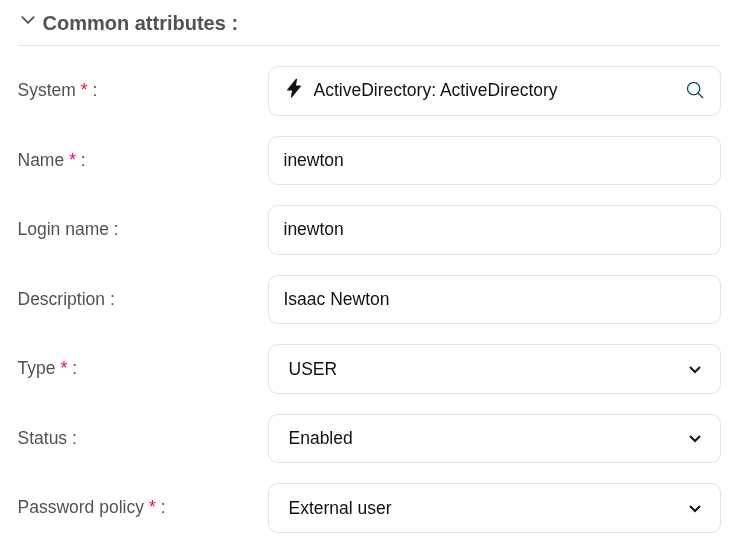Image resolution: width=732 pixels, height=543 pixels.
Task: Open Password policy dropdown showing External user
Action: coord(480,508)
